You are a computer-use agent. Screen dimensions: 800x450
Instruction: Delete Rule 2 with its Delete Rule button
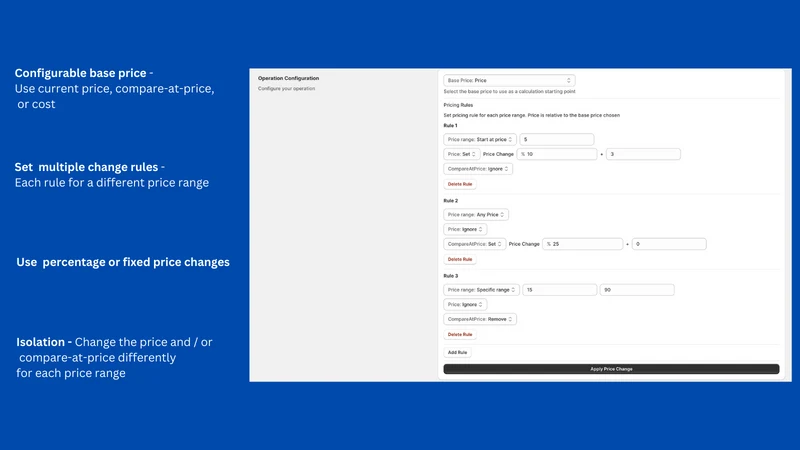460,259
